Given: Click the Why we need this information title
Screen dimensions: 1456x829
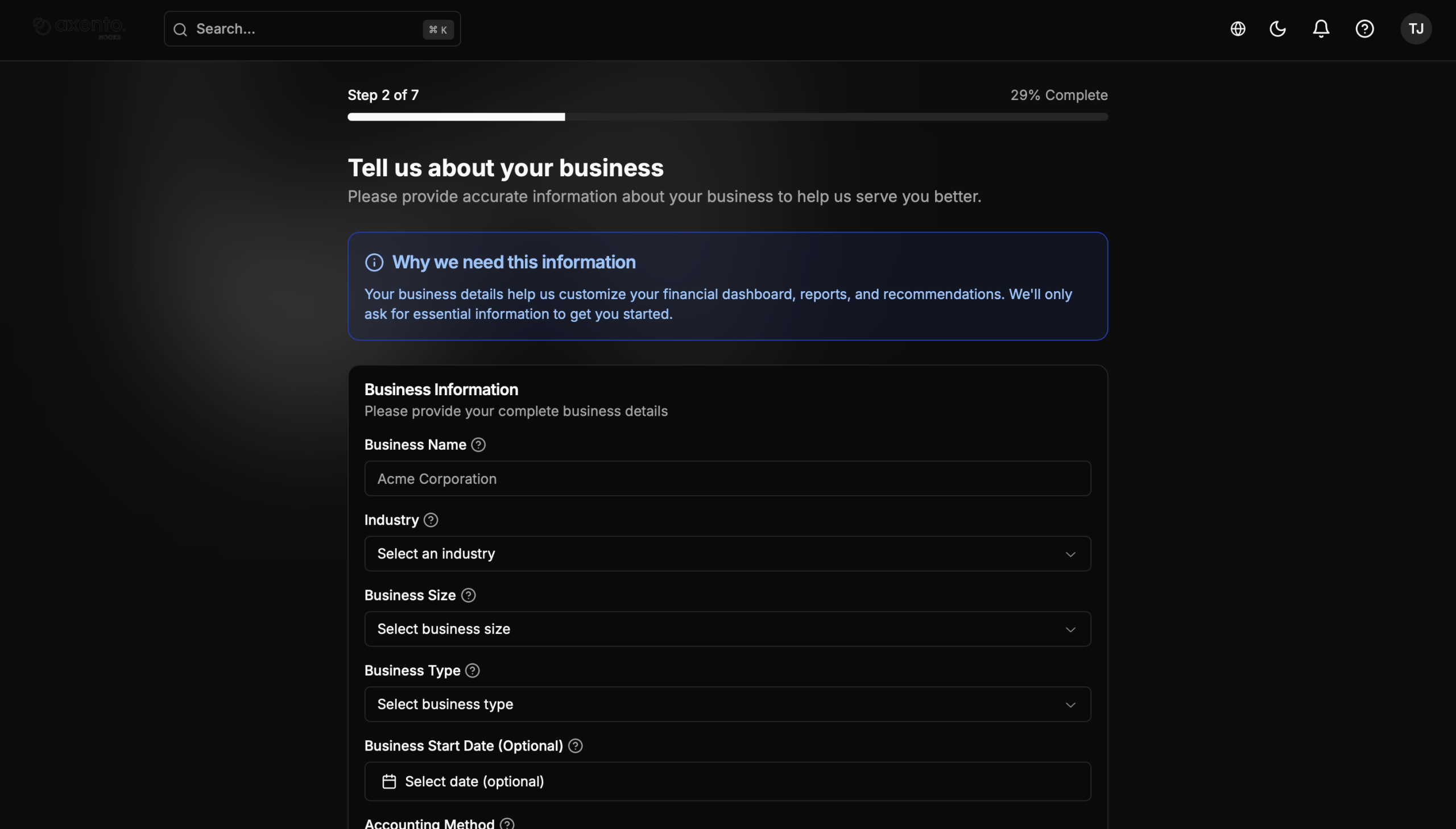Looking at the screenshot, I should (514, 263).
